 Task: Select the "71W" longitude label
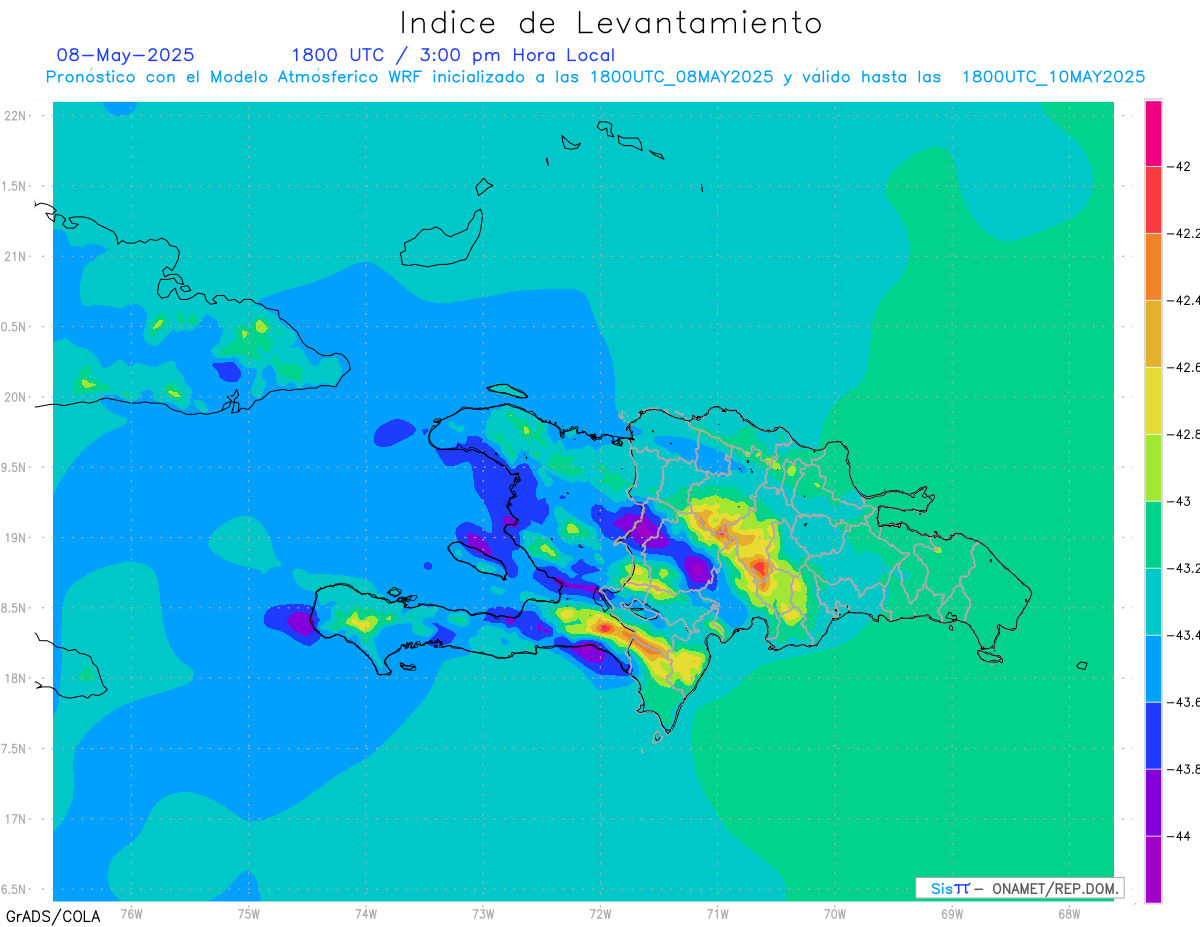click(x=717, y=913)
